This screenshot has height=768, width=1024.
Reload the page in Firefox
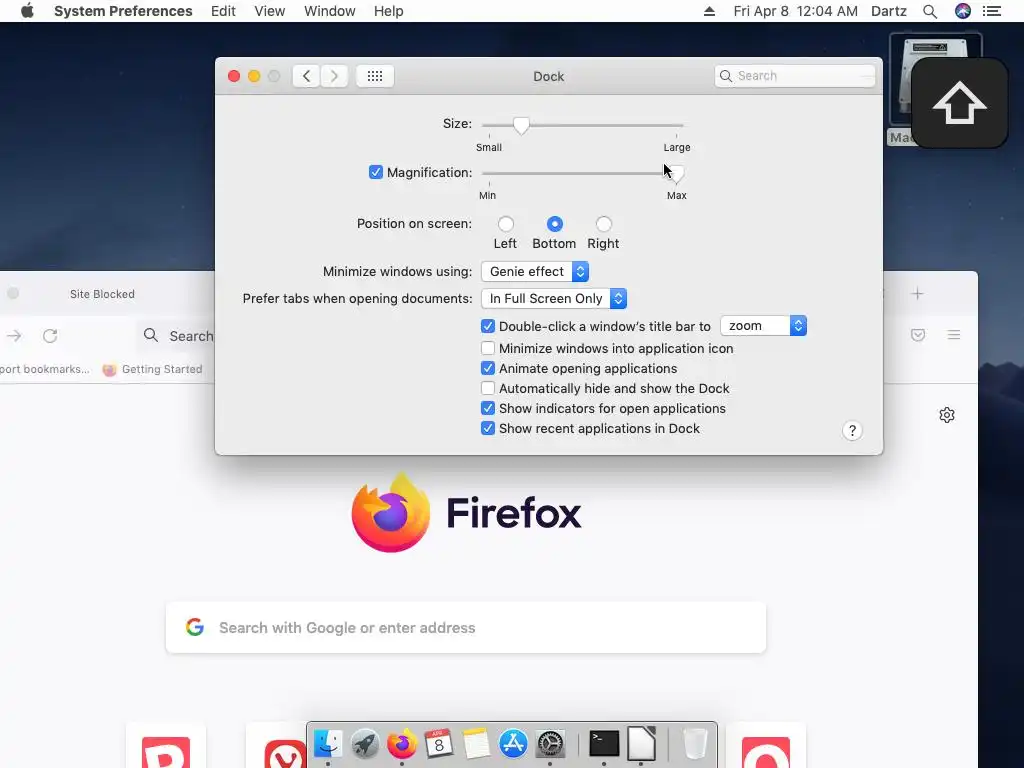pyautogui.click(x=50, y=336)
